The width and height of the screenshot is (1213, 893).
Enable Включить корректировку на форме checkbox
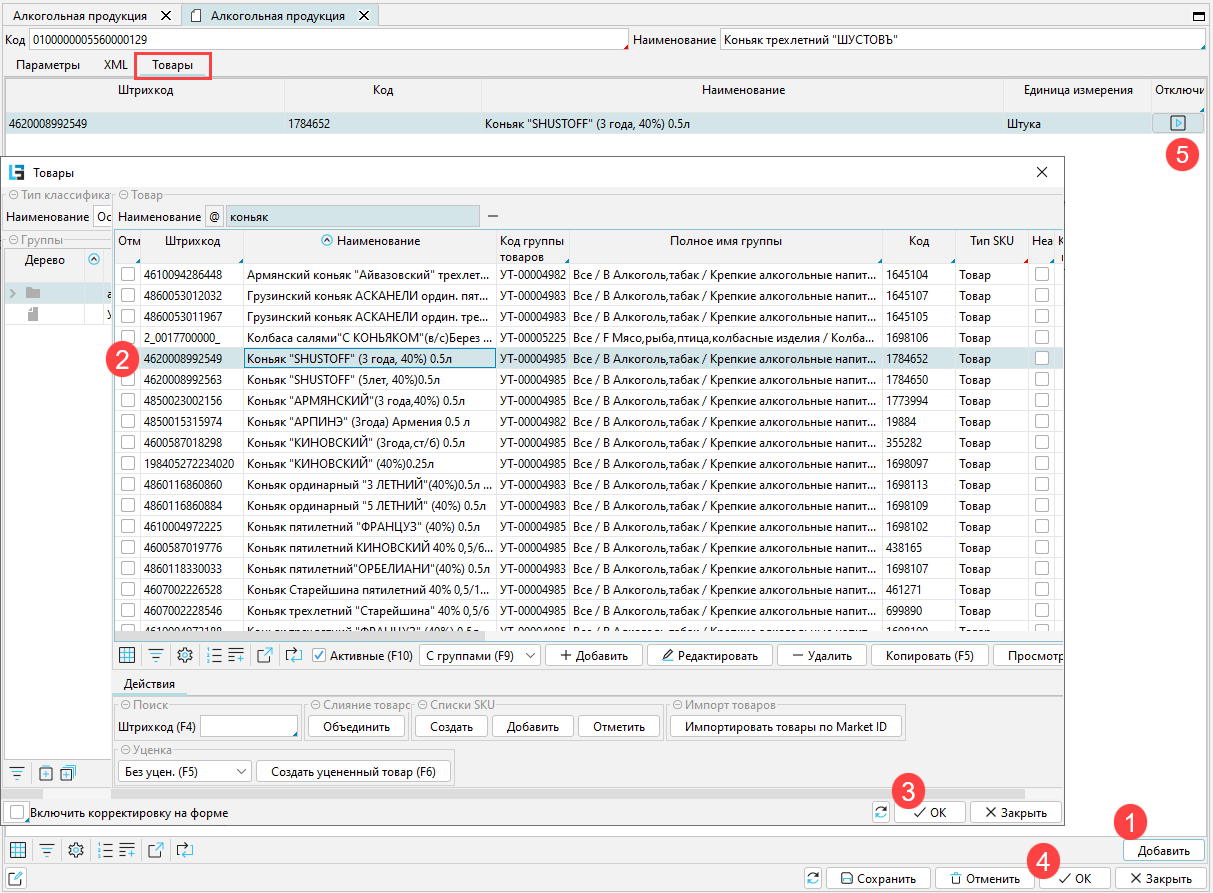[16, 812]
